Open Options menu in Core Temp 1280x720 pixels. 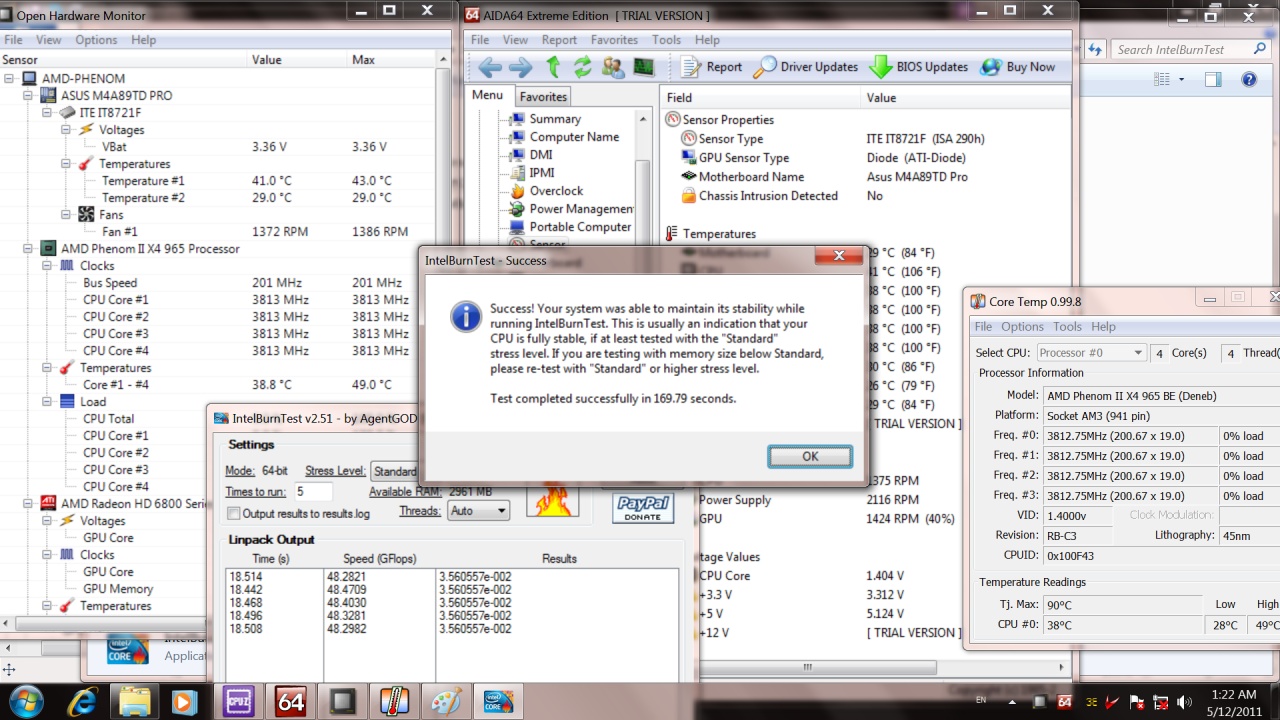pyautogui.click(x=1022, y=327)
